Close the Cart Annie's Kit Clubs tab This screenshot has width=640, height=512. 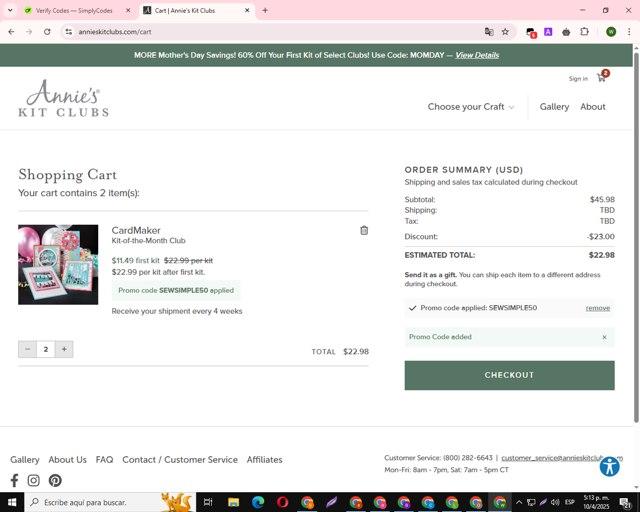(247, 11)
